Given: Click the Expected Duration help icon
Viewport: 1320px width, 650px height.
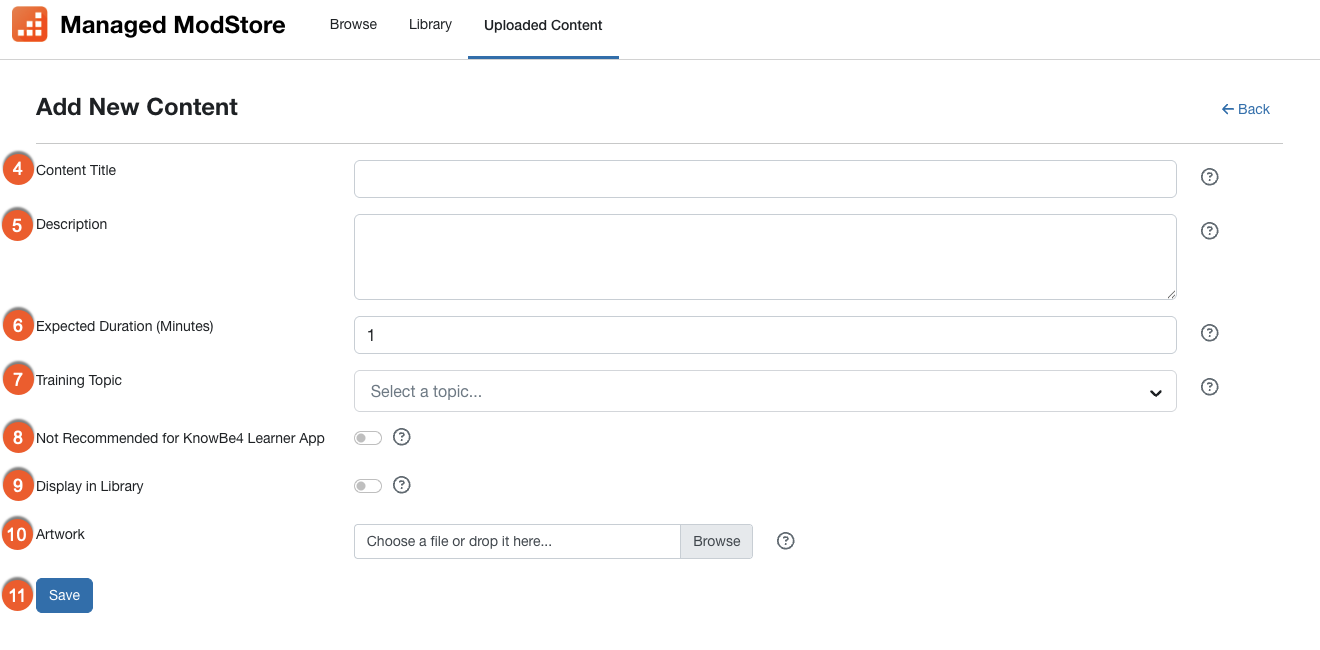Looking at the screenshot, I should click(1209, 332).
